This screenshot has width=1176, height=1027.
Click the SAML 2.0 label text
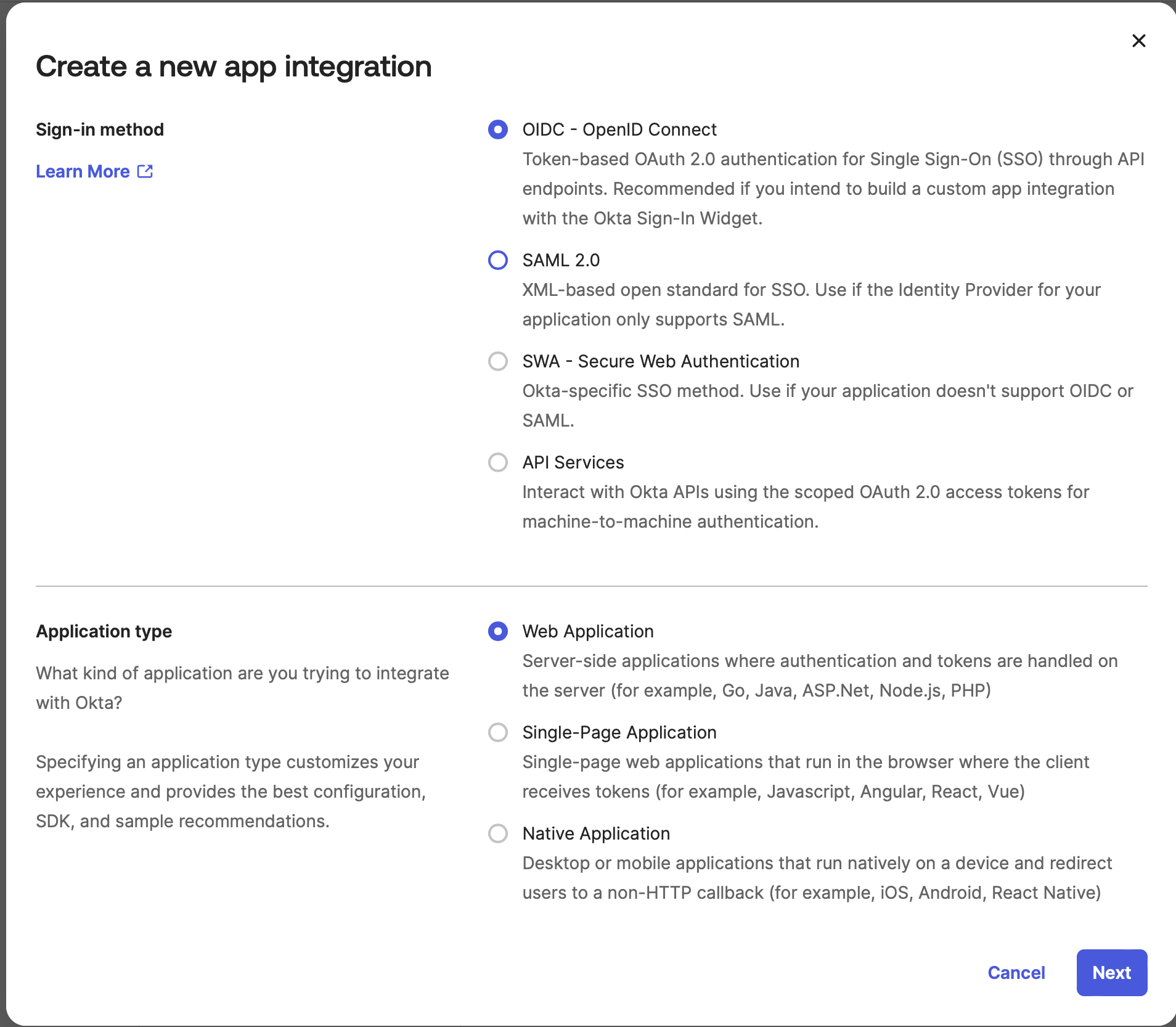561,260
